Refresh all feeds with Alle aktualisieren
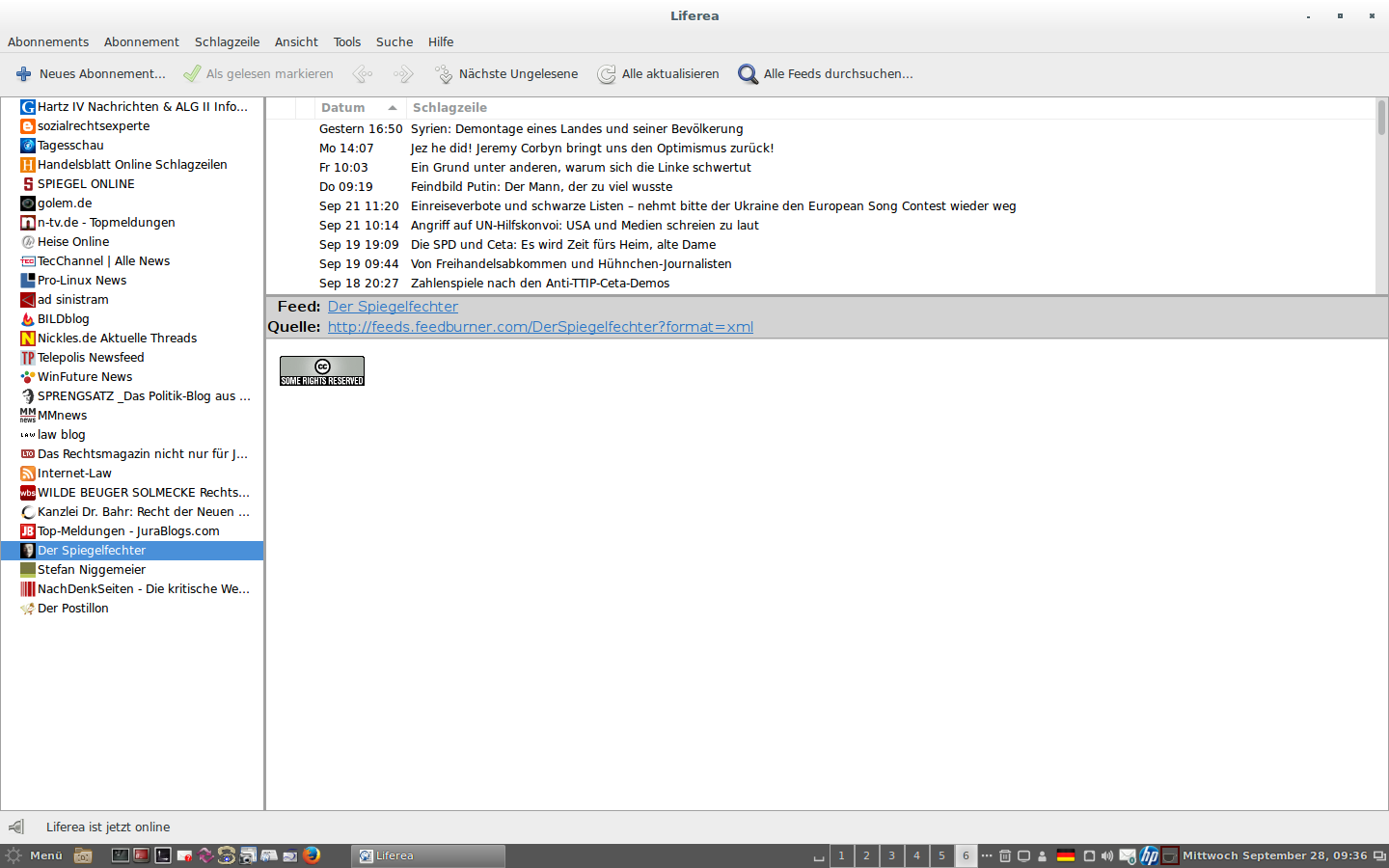Screen dimensions: 1389x868 tap(658, 74)
